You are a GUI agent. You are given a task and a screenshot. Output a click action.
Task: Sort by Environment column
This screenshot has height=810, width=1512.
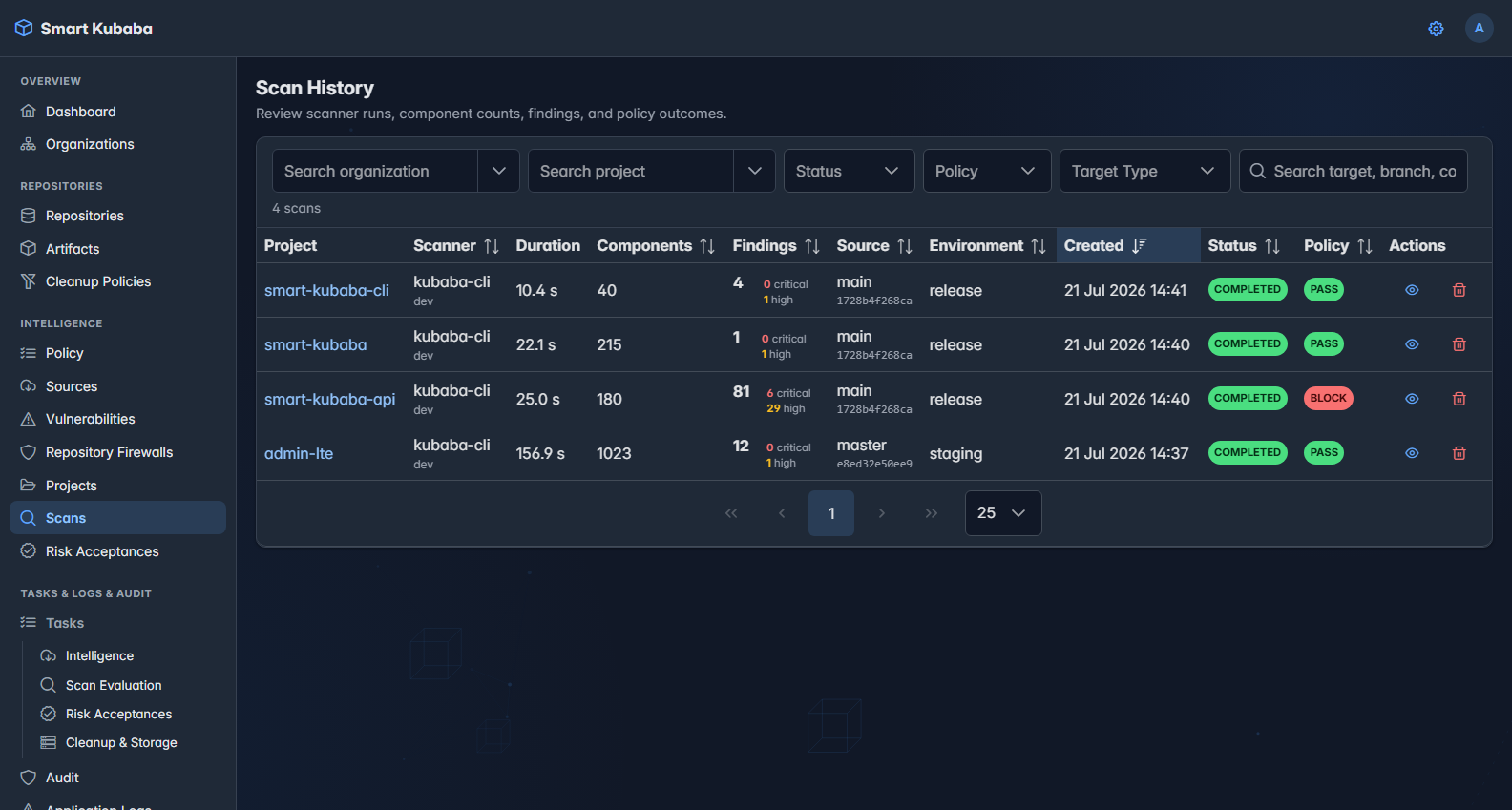(1039, 246)
